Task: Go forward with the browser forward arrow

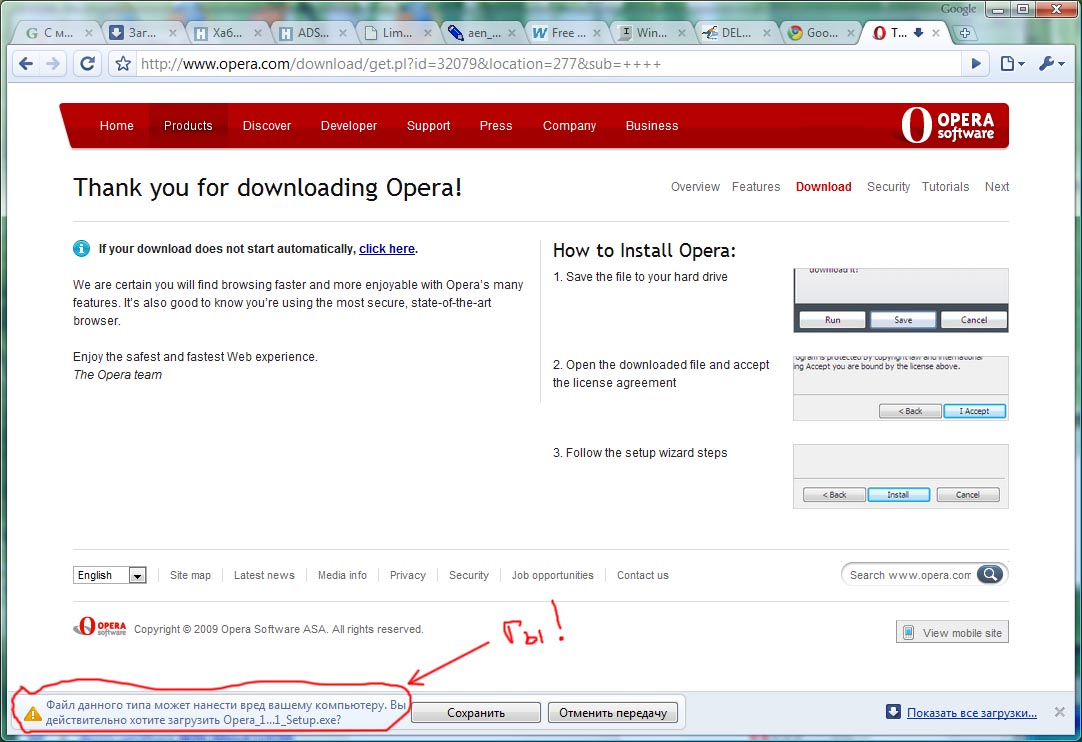Action: tap(53, 64)
